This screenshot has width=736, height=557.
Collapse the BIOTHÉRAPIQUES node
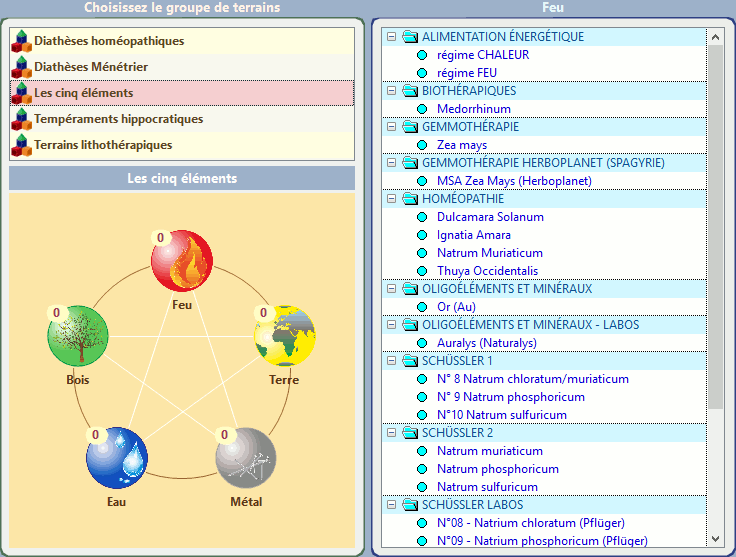[x=391, y=91]
